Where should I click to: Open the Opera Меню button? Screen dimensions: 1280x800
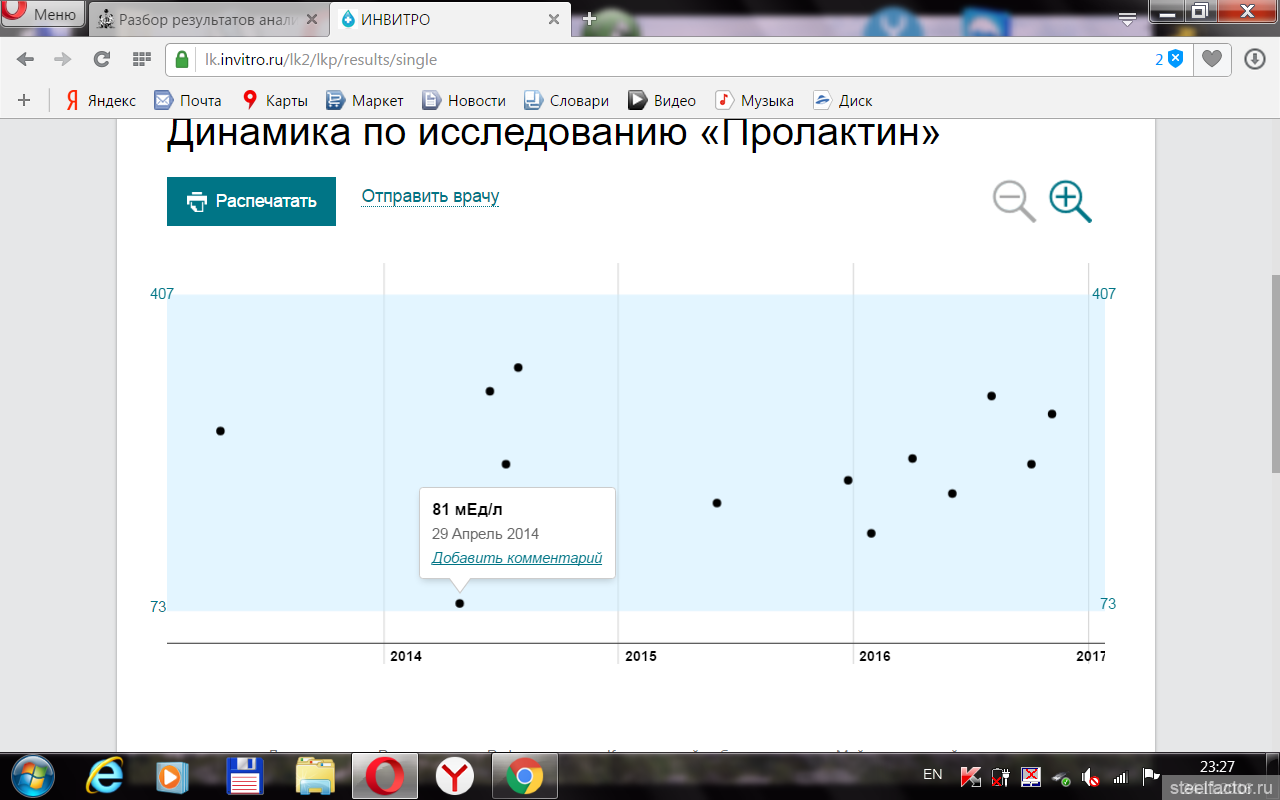[42, 15]
